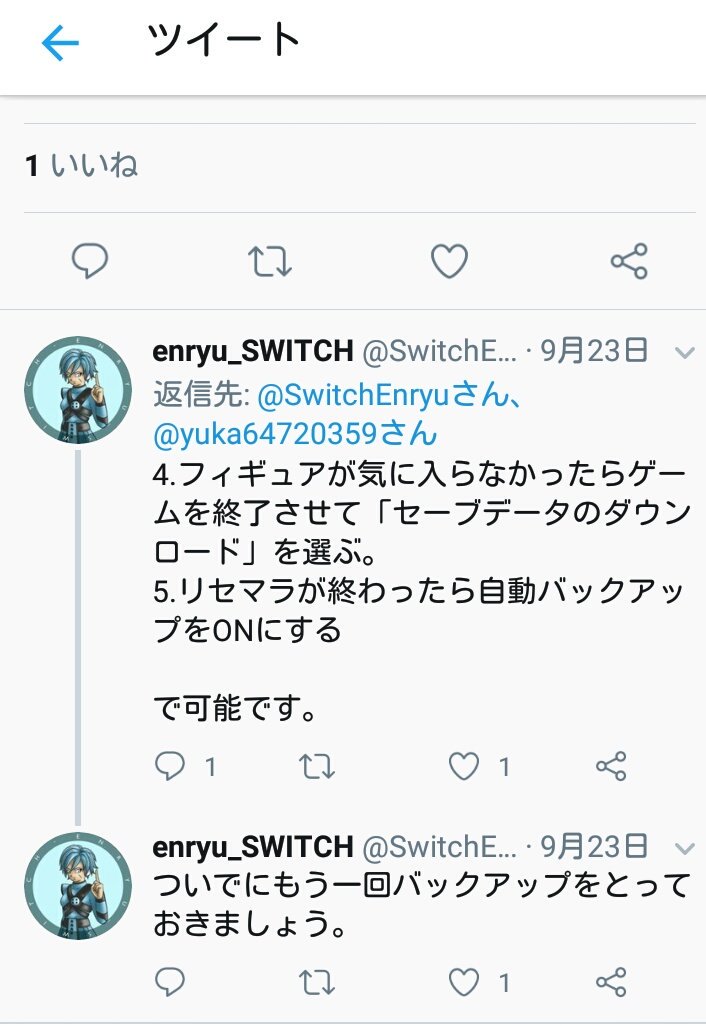Like the main tweet with heart icon

450,260
